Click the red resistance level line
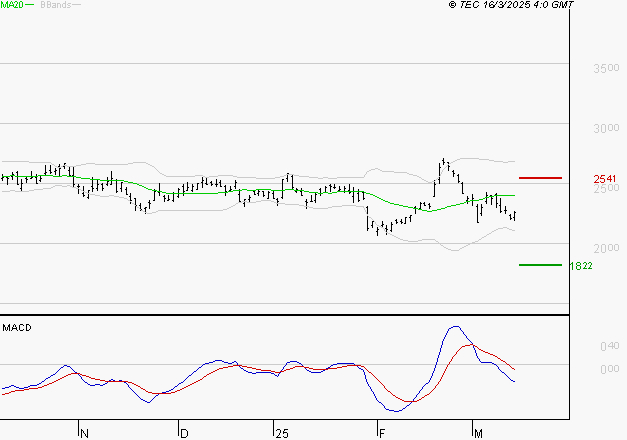 540,178
